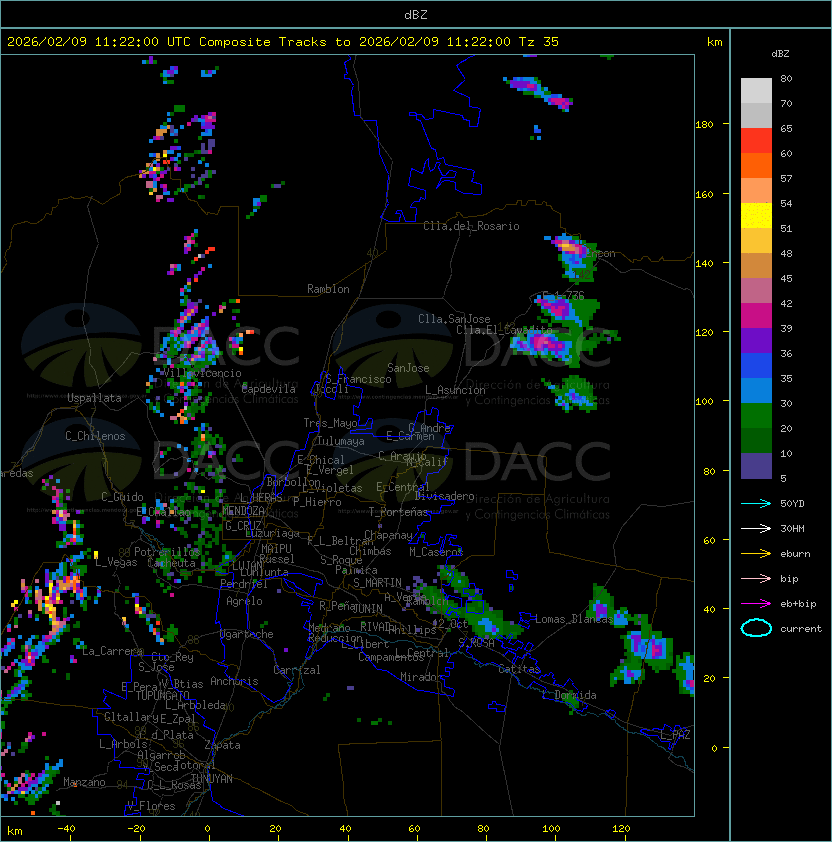Click the cyan 50YD arrow in legend
This screenshot has height=842, width=832.
pos(756,503)
